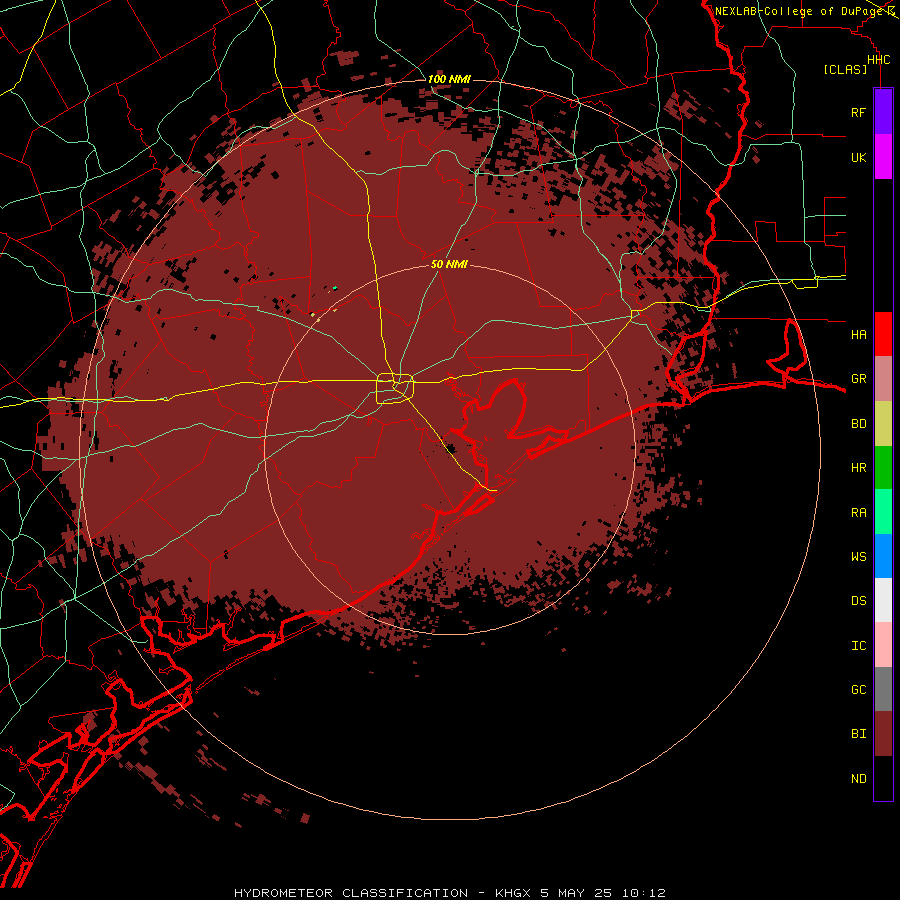
Task: Click the HYDROMETEOR CLASSIFICATION title text
Action: (351, 893)
